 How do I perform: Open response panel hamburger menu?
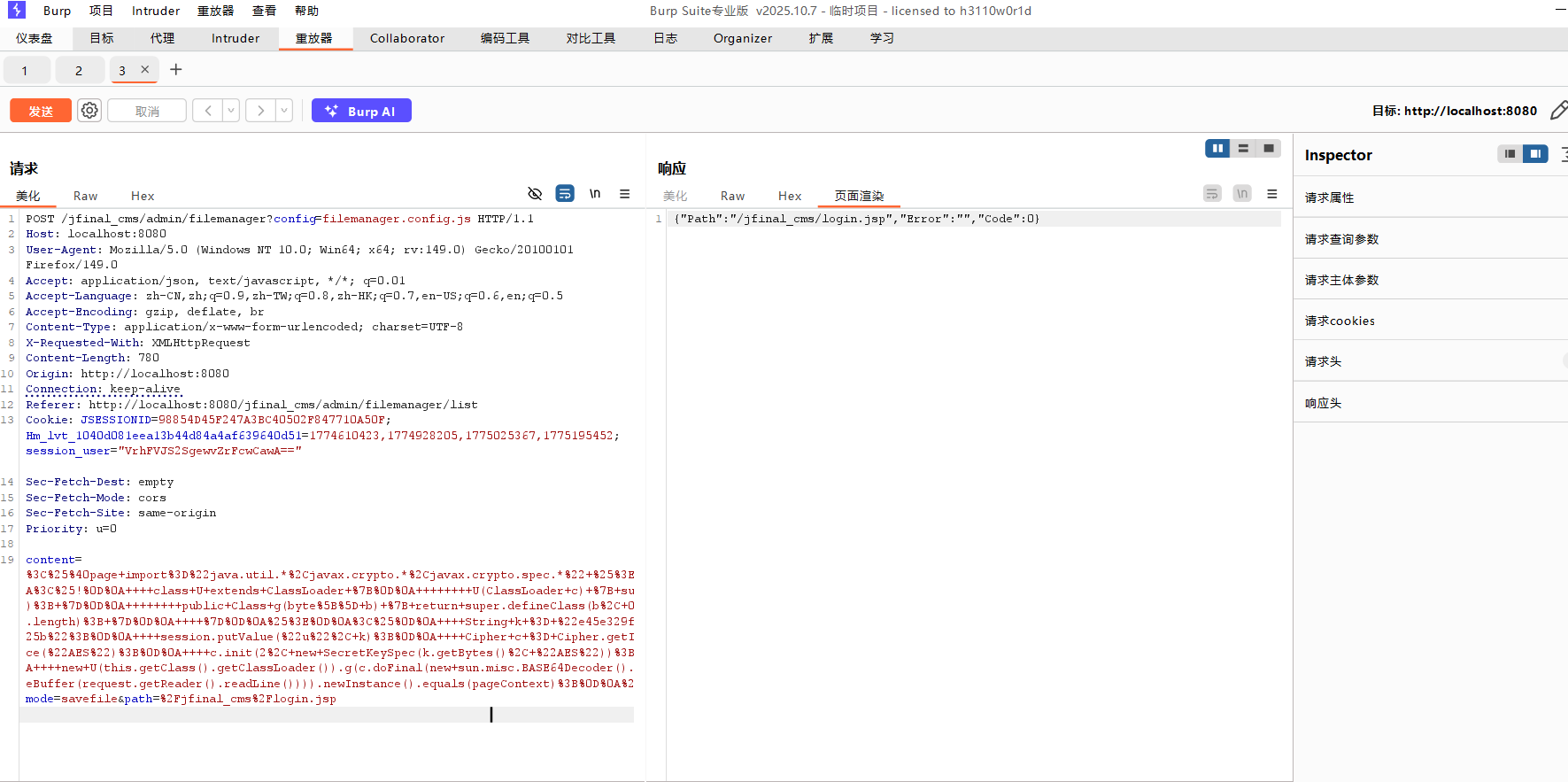point(1272,194)
